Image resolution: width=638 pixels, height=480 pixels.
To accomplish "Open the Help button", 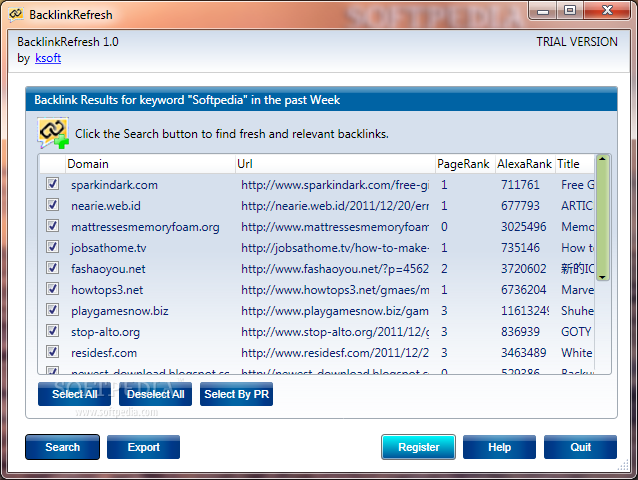I will tap(499, 447).
